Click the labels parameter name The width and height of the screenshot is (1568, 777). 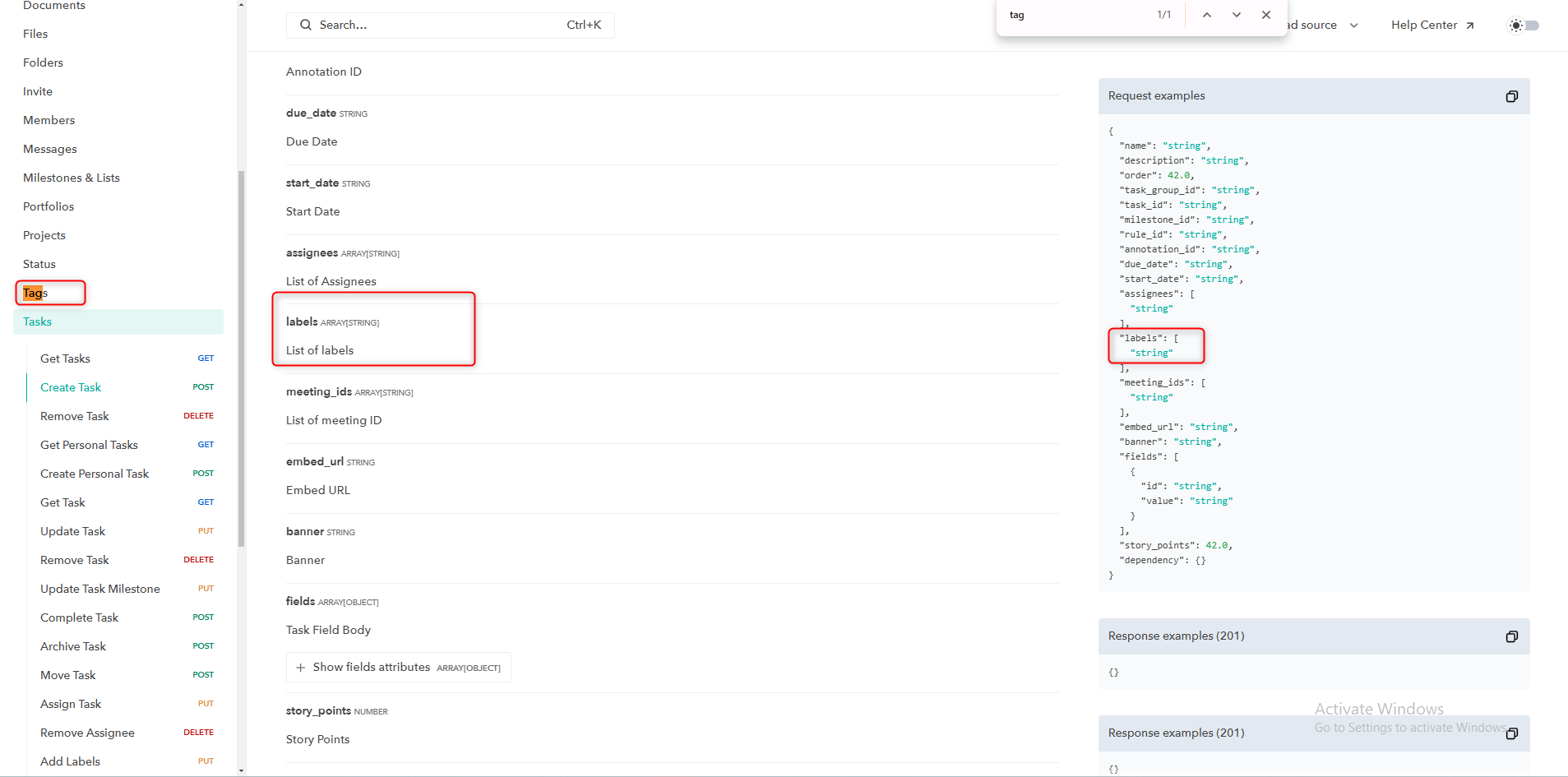(302, 321)
